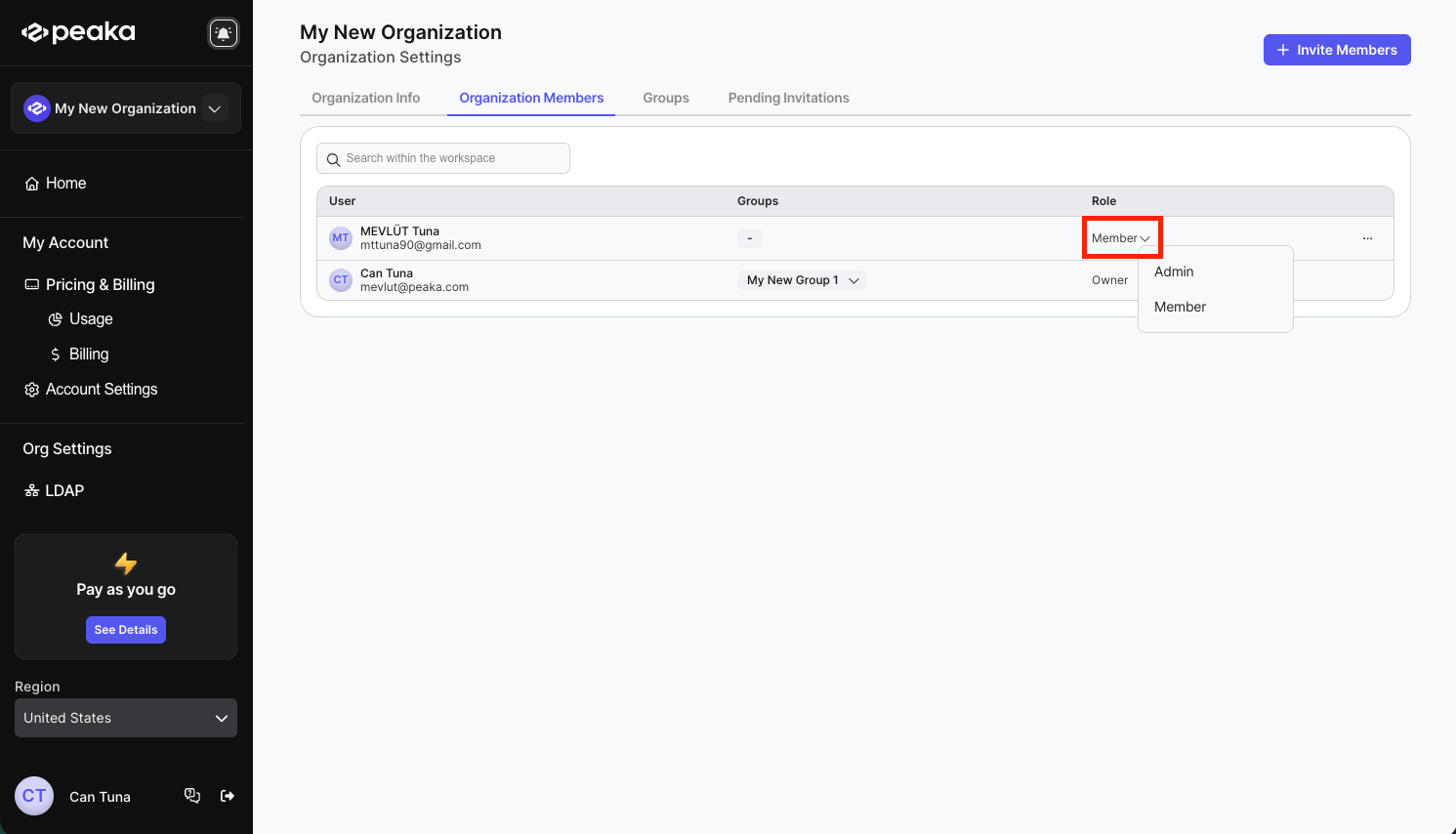This screenshot has width=1456, height=834.
Task: Select Admin from the role menu
Action: [1174, 271]
